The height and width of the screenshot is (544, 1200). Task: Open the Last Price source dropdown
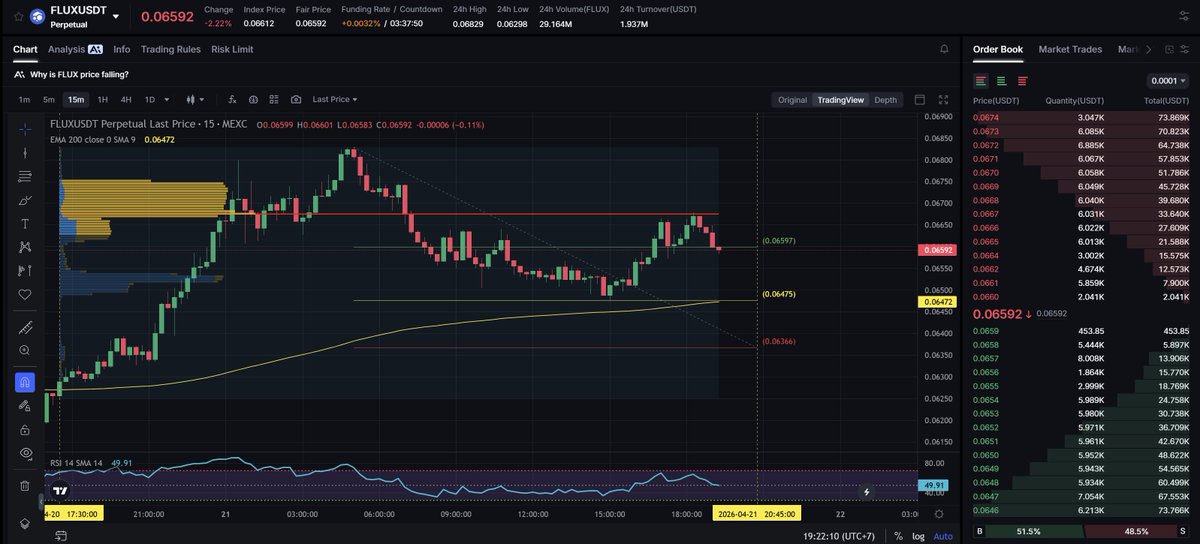[334, 100]
